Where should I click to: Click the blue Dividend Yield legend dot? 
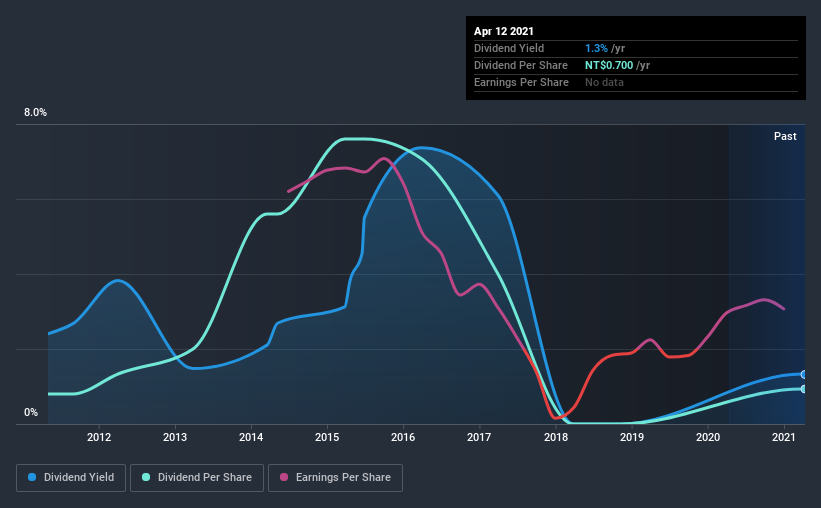(x=32, y=477)
